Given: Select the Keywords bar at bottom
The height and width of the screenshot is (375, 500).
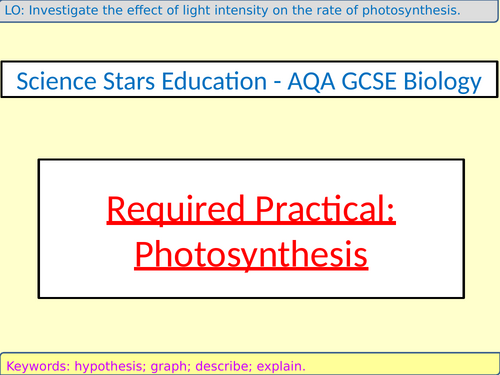Looking at the screenshot, I should [250, 364].
